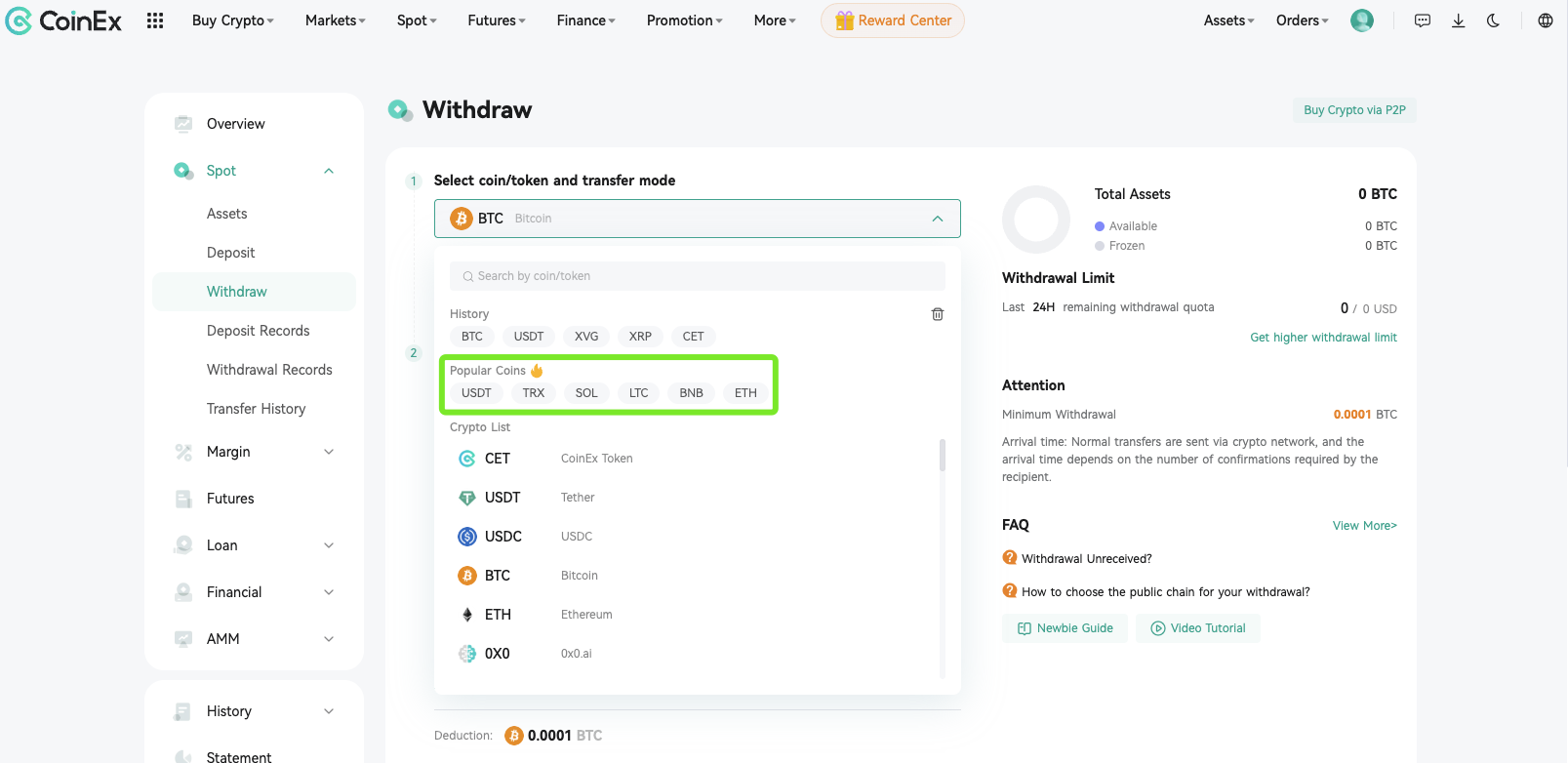Open FAQ about choosing public chain
The width and height of the screenshot is (1568, 763).
pyautogui.click(x=1165, y=592)
